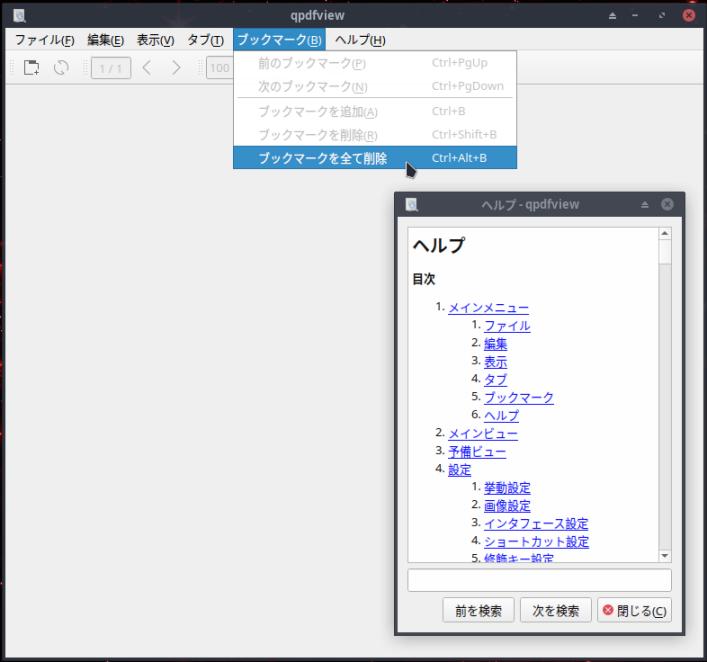The width and height of the screenshot is (707, 662).
Task: Click the 次を検索 button
Action: (x=556, y=611)
